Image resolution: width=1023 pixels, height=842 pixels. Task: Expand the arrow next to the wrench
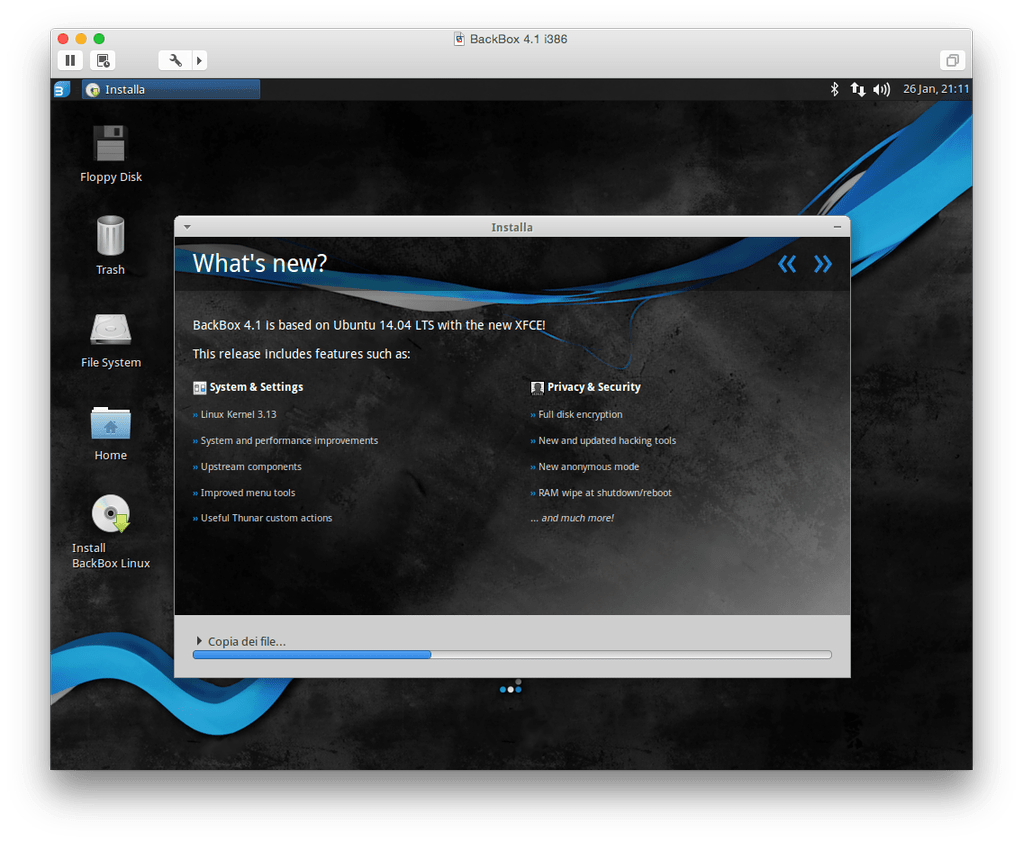200,61
